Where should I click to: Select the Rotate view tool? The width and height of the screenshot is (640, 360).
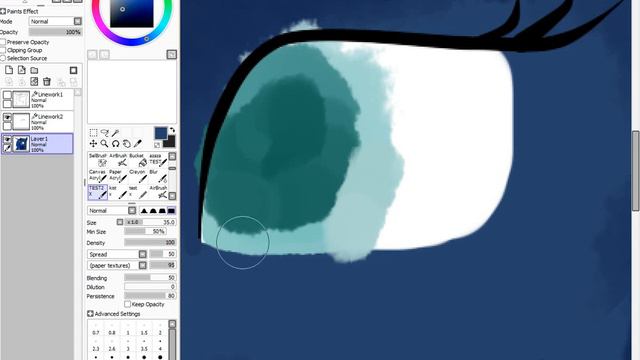(116, 143)
